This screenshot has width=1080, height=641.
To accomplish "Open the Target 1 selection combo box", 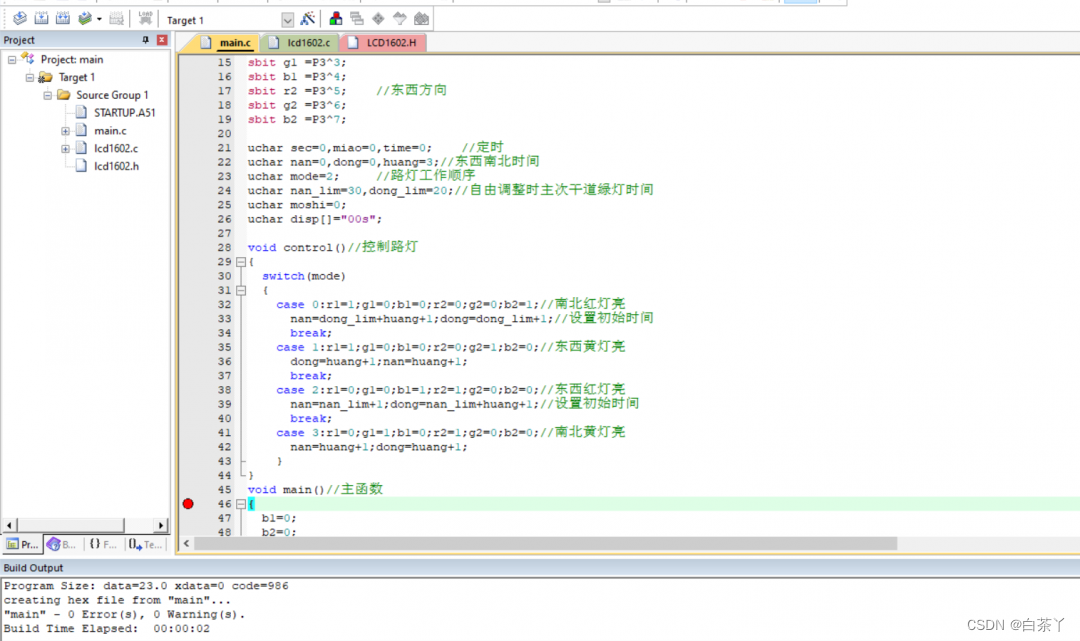I will [x=229, y=20].
